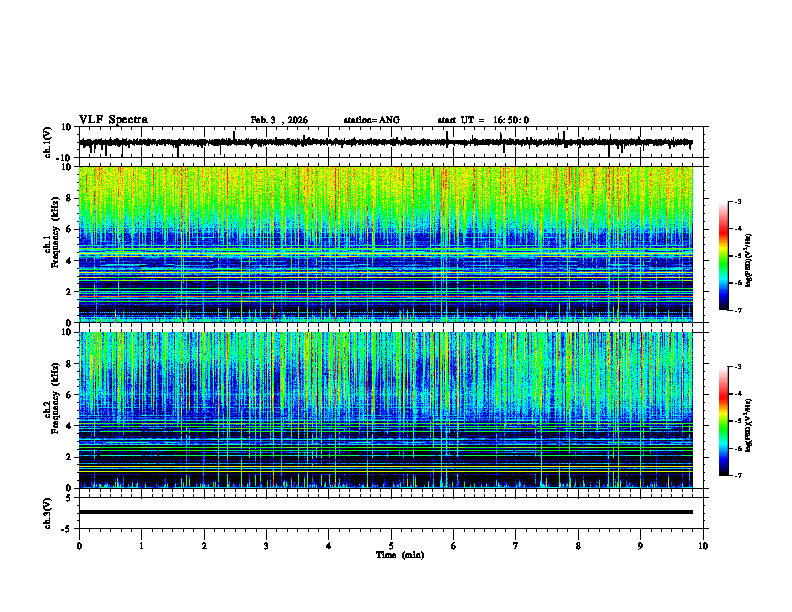Click the ch.1 voltage waveform trace
The width and height of the screenshot is (792, 612).
pos(385,143)
